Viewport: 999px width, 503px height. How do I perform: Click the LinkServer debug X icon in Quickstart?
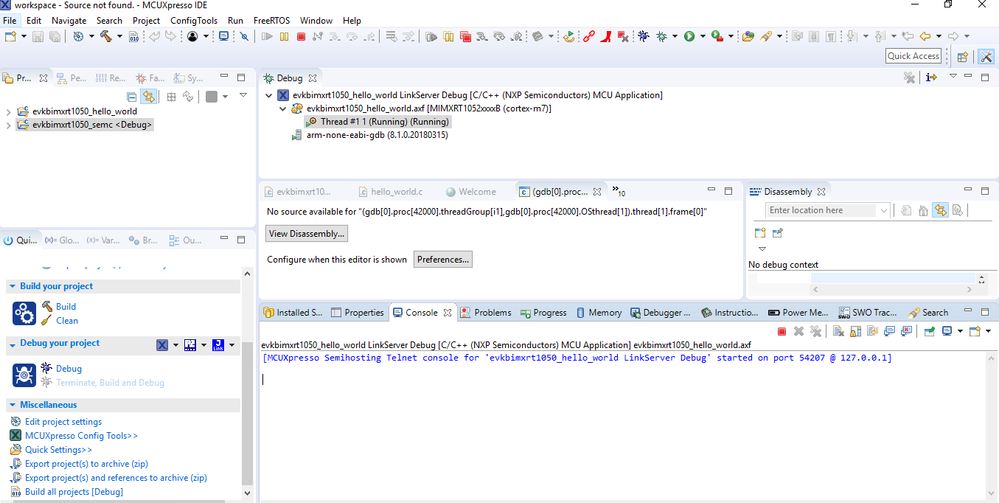[x=162, y=345]
